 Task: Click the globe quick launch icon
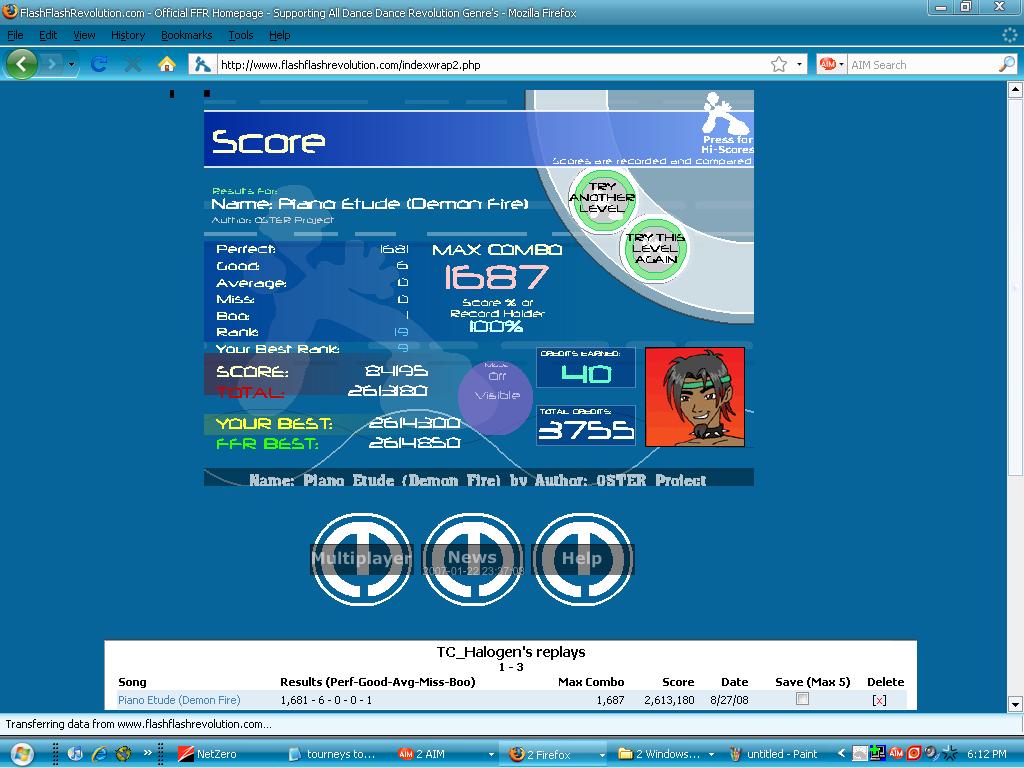pyautogui.click(x=123, y=754)
